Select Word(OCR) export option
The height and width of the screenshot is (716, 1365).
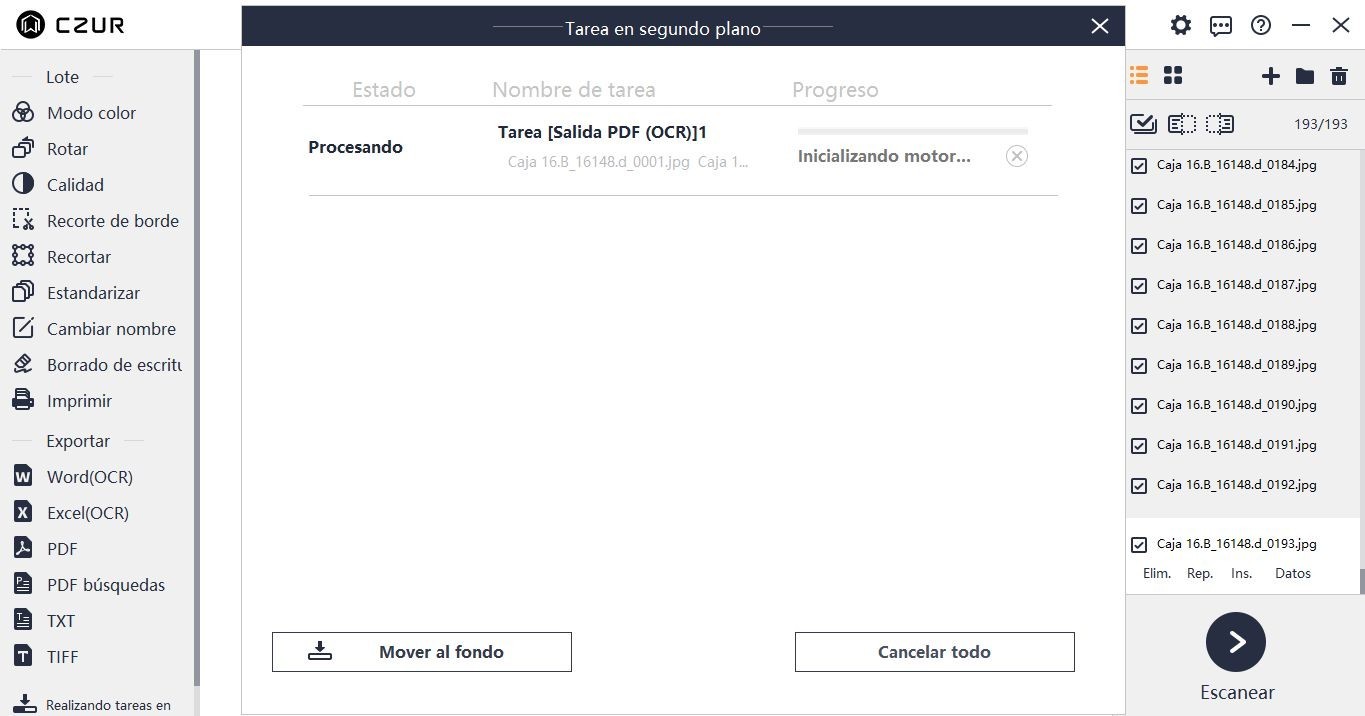tap(89, 477)
